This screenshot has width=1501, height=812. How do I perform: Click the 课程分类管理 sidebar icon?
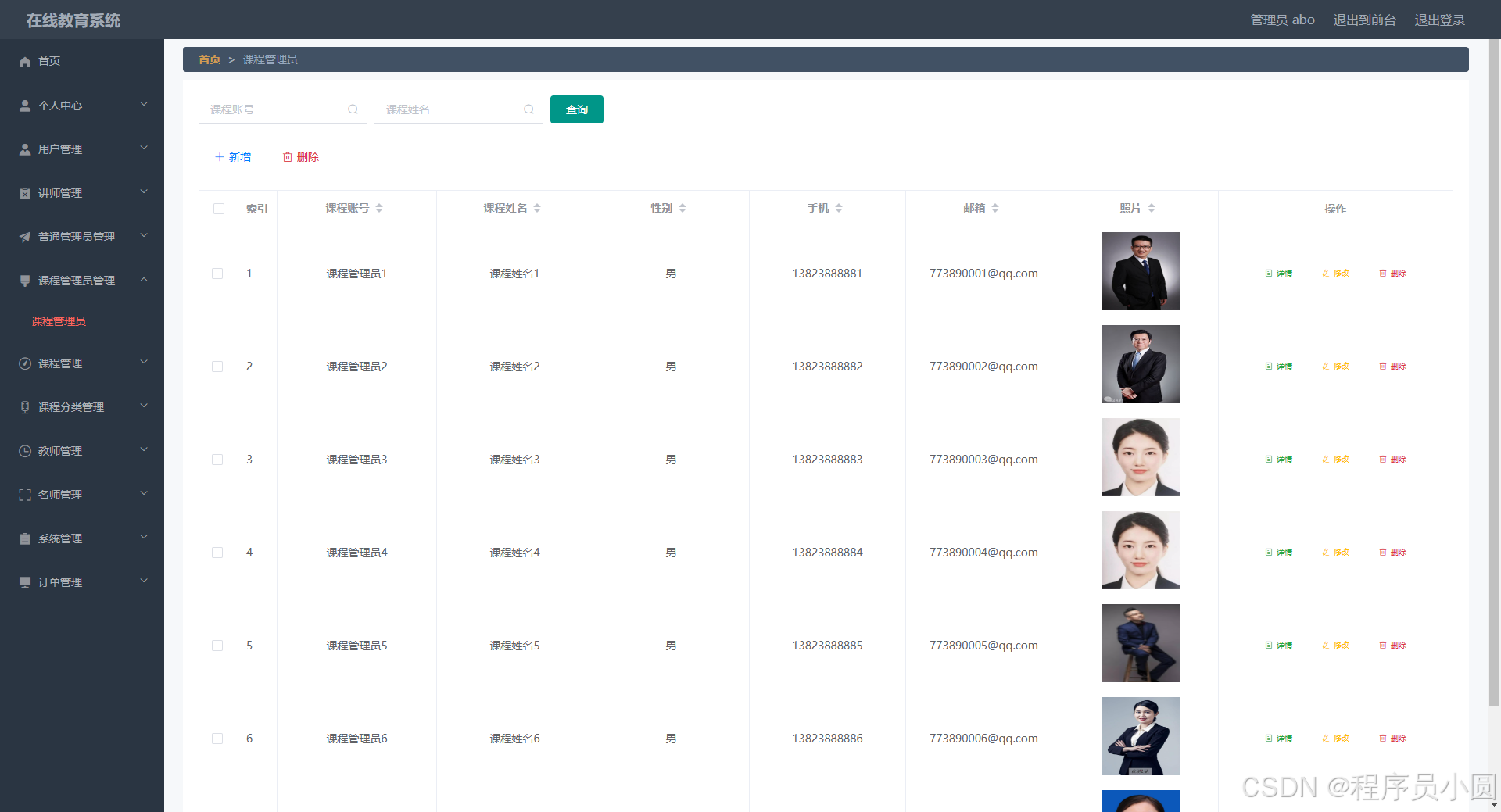25,407
